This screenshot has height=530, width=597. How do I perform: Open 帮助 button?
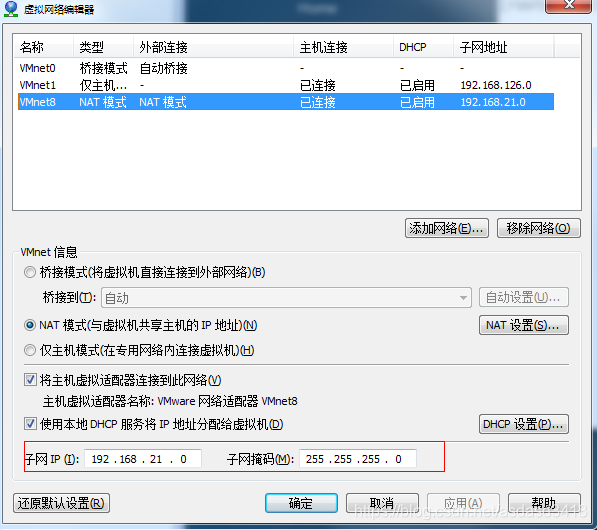click(544, 503)
